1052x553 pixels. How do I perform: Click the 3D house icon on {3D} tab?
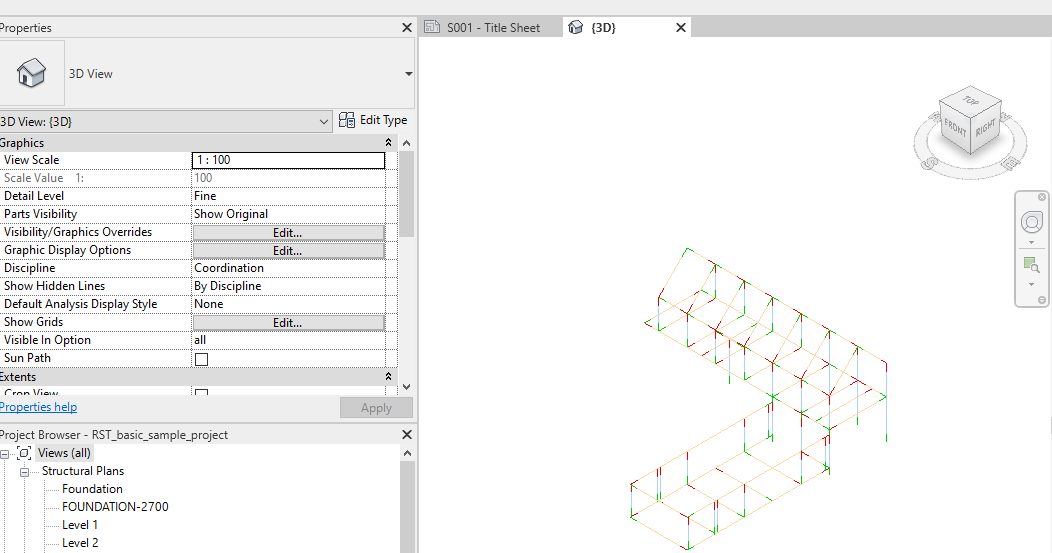(x=576, y=27)
